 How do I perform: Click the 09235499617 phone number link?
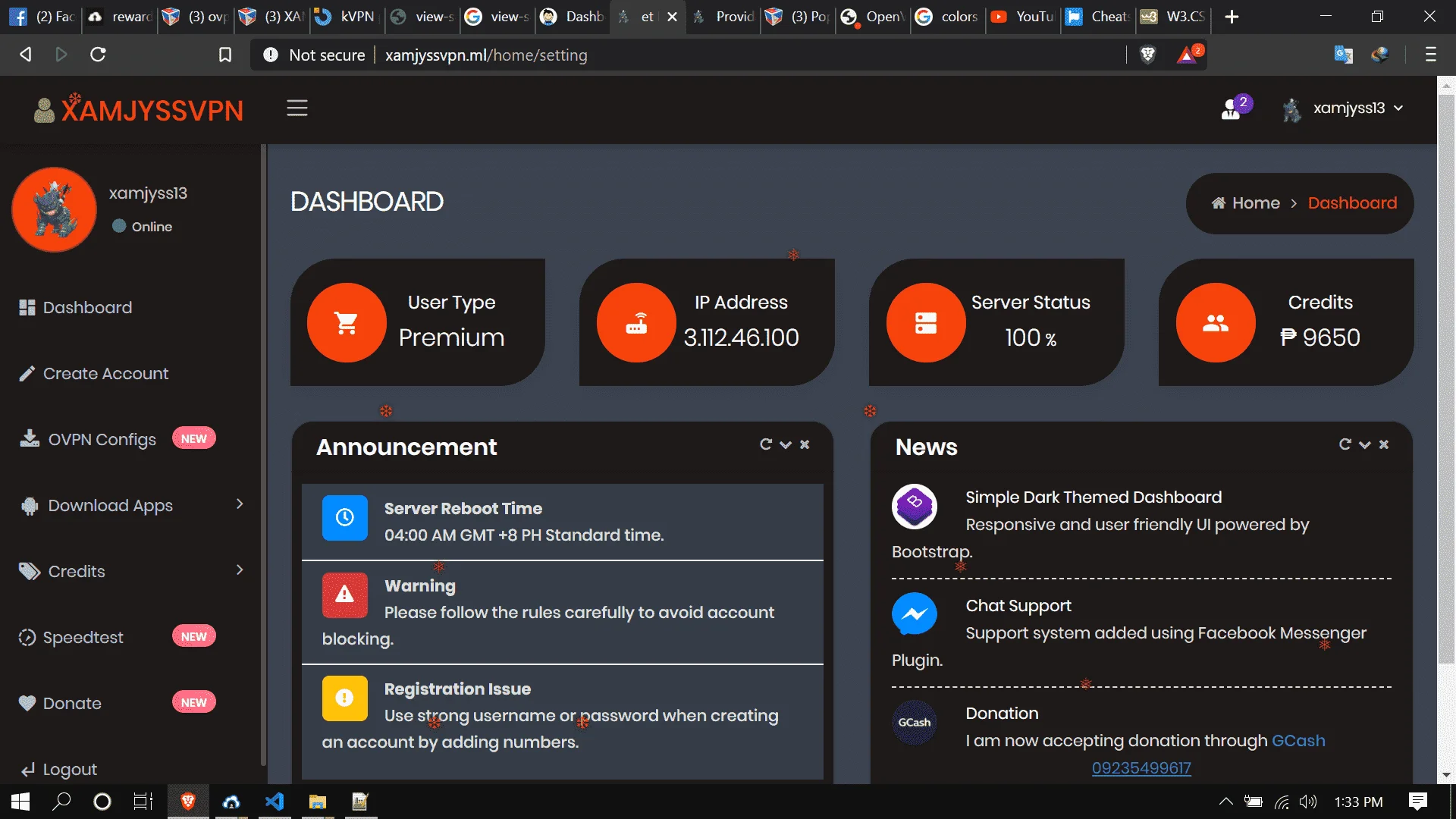[x=1141, y=768]
